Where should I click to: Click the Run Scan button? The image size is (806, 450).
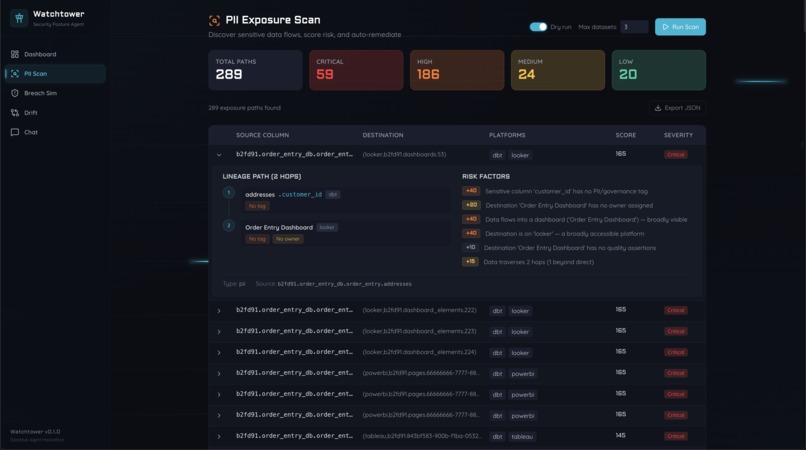click(x=680, y=27)
